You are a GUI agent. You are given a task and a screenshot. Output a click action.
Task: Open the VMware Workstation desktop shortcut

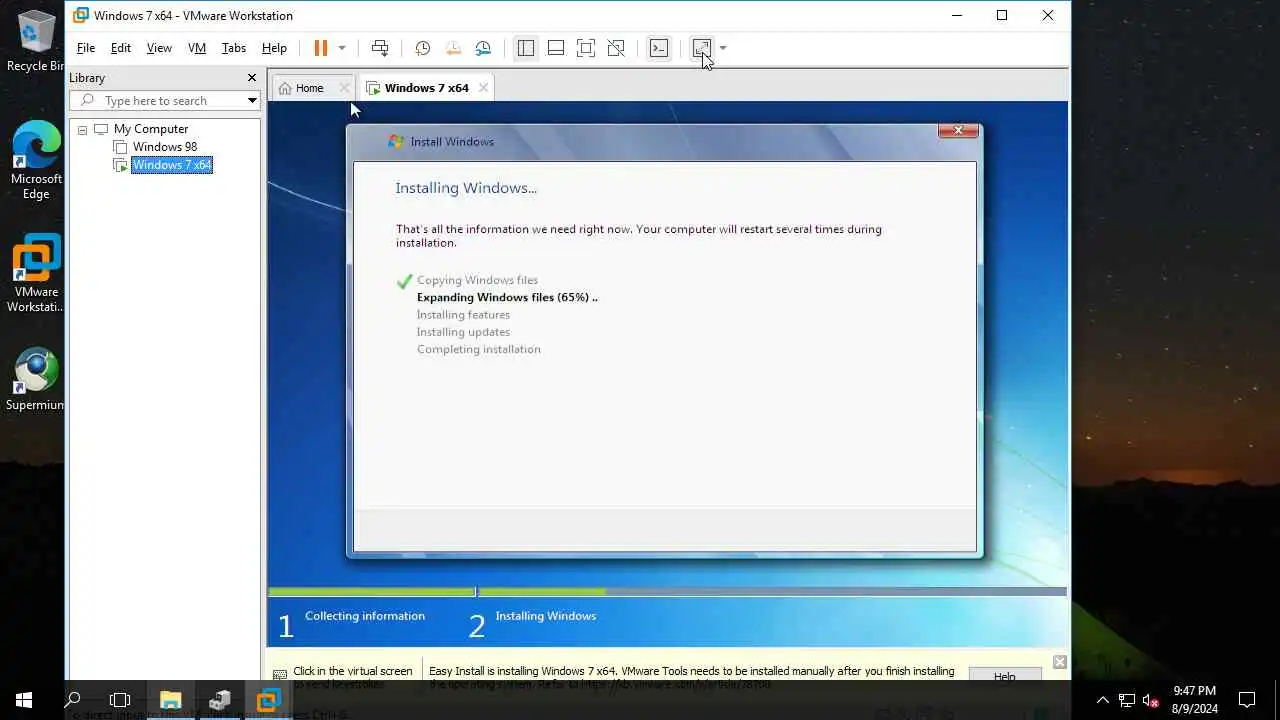[x=36, y=274]
